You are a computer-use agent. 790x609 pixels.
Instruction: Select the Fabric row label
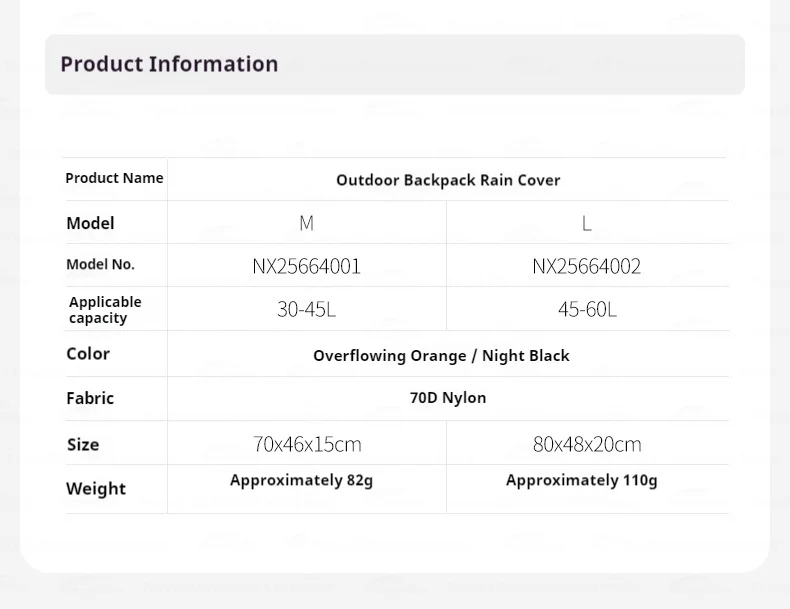coord(90,398)
